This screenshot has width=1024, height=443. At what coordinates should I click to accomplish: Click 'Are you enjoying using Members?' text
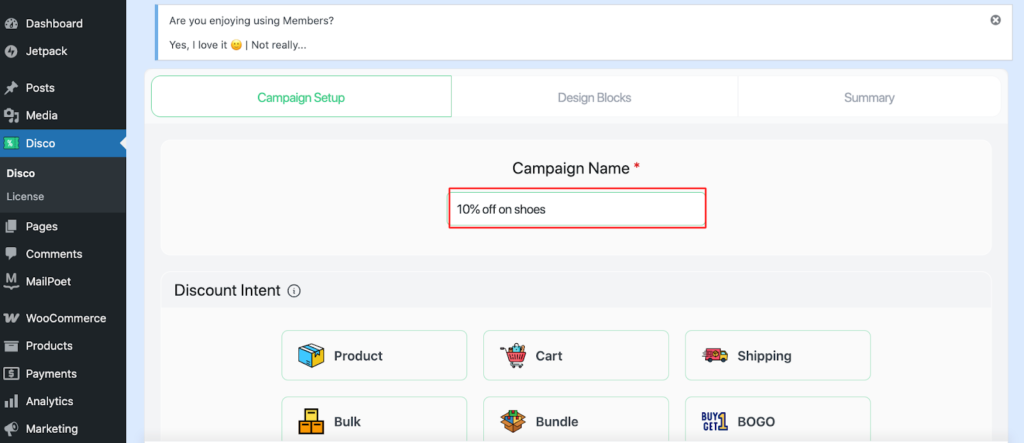(251, 21)
